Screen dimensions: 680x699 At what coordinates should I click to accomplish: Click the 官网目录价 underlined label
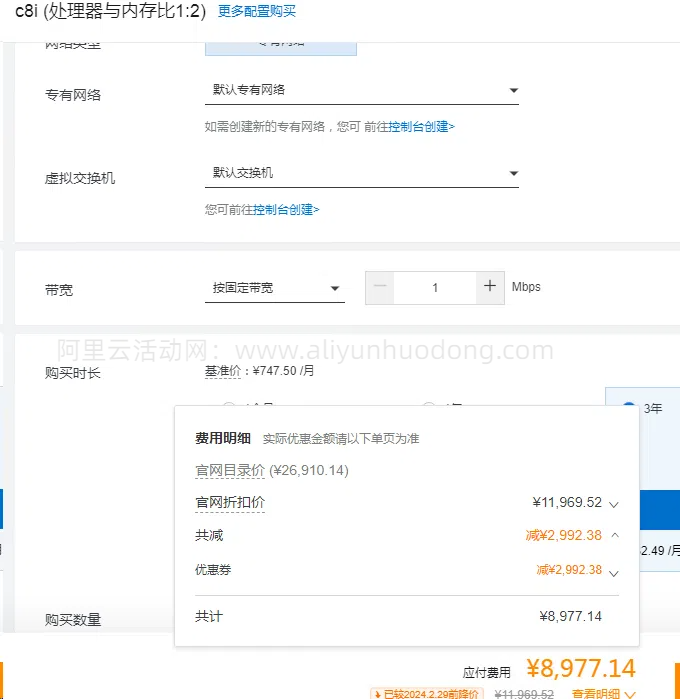230,470
